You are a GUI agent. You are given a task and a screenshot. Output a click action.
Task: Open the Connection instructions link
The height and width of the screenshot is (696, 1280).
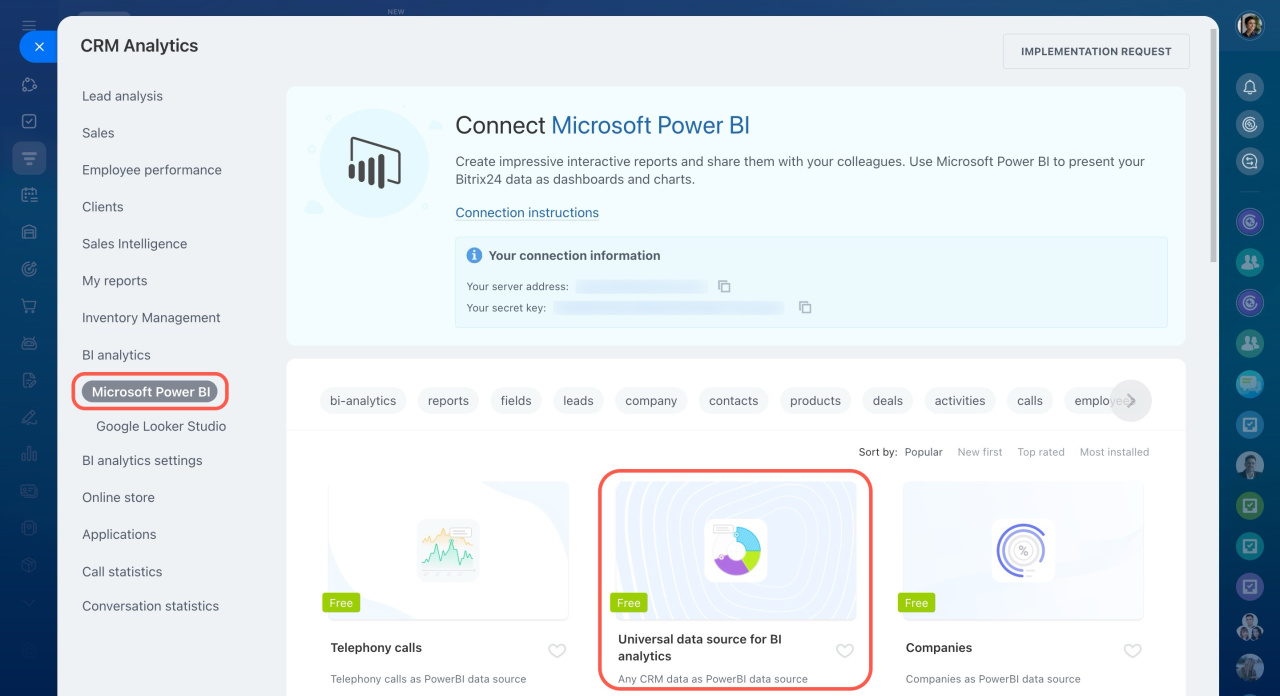tap(527, 213)
